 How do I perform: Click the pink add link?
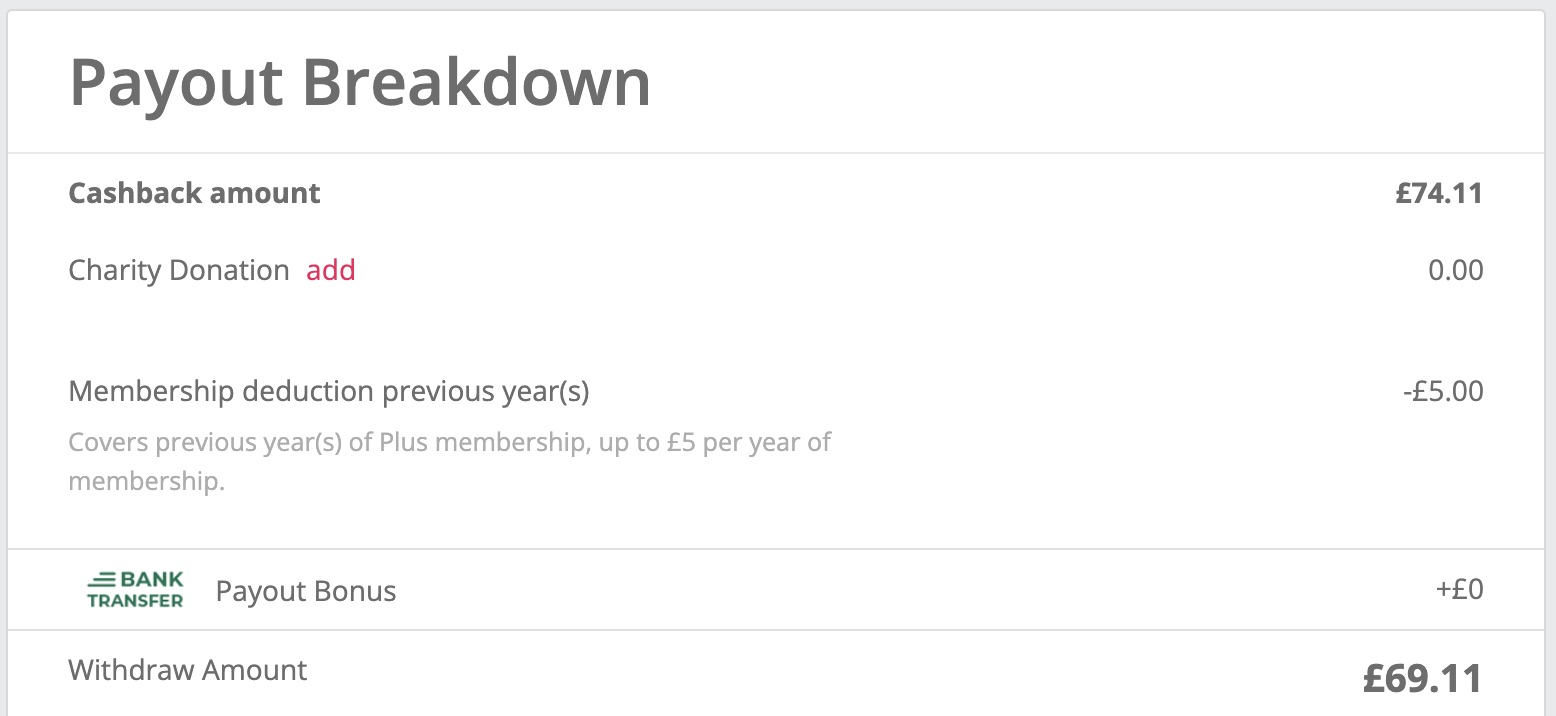pyautogui.click(x=330, y=269)
